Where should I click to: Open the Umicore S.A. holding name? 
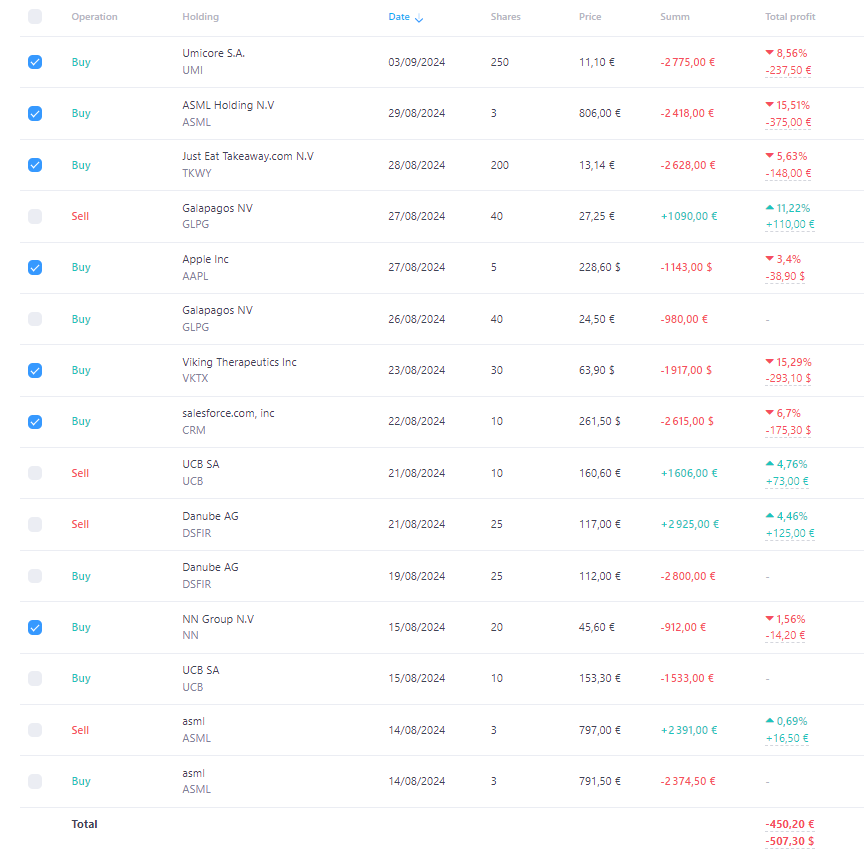pyautogui.click(x=213, y=53)
